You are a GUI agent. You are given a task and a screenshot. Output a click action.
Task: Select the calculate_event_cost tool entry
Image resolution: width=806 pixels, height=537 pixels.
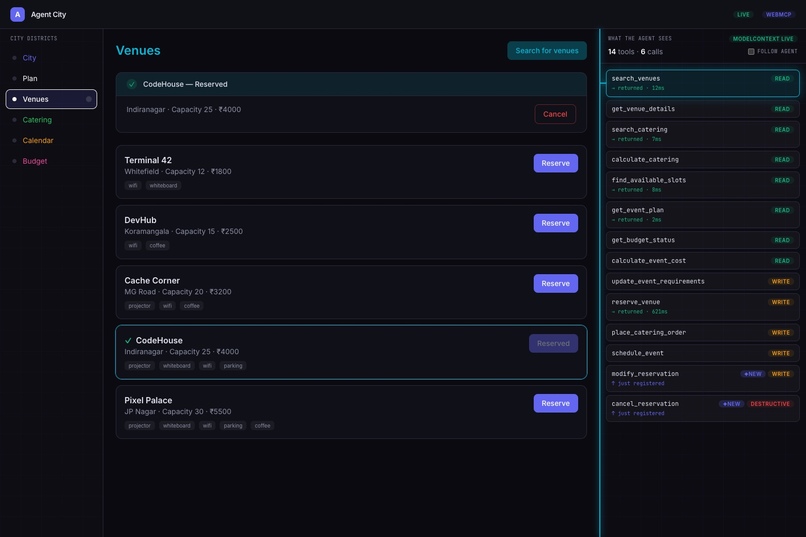702,261
